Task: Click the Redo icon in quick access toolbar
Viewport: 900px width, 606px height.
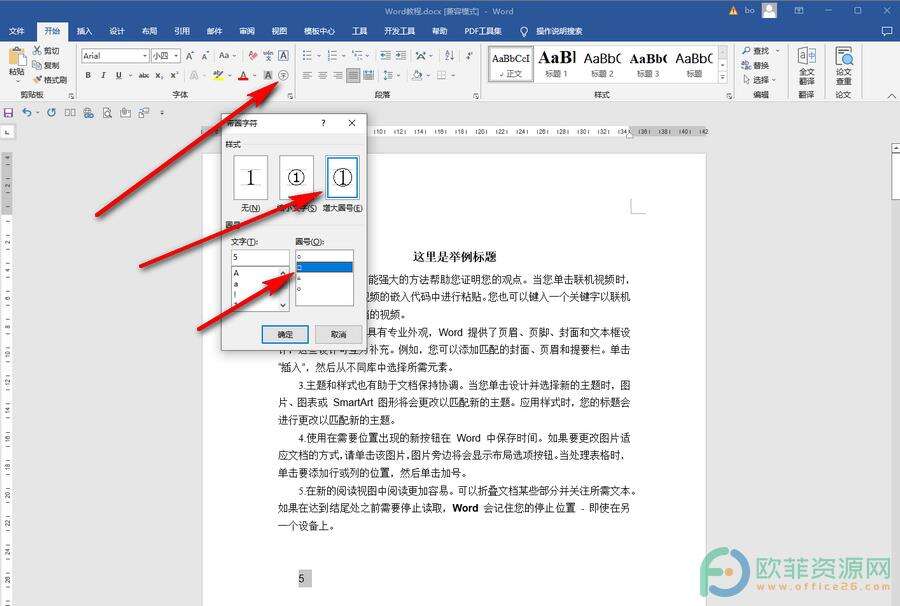Action: point(51,112)
